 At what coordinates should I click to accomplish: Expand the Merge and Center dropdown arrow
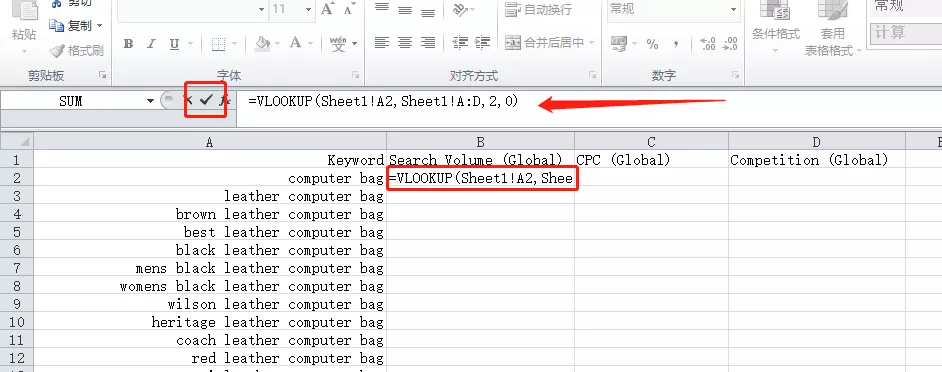pos(592,43)
